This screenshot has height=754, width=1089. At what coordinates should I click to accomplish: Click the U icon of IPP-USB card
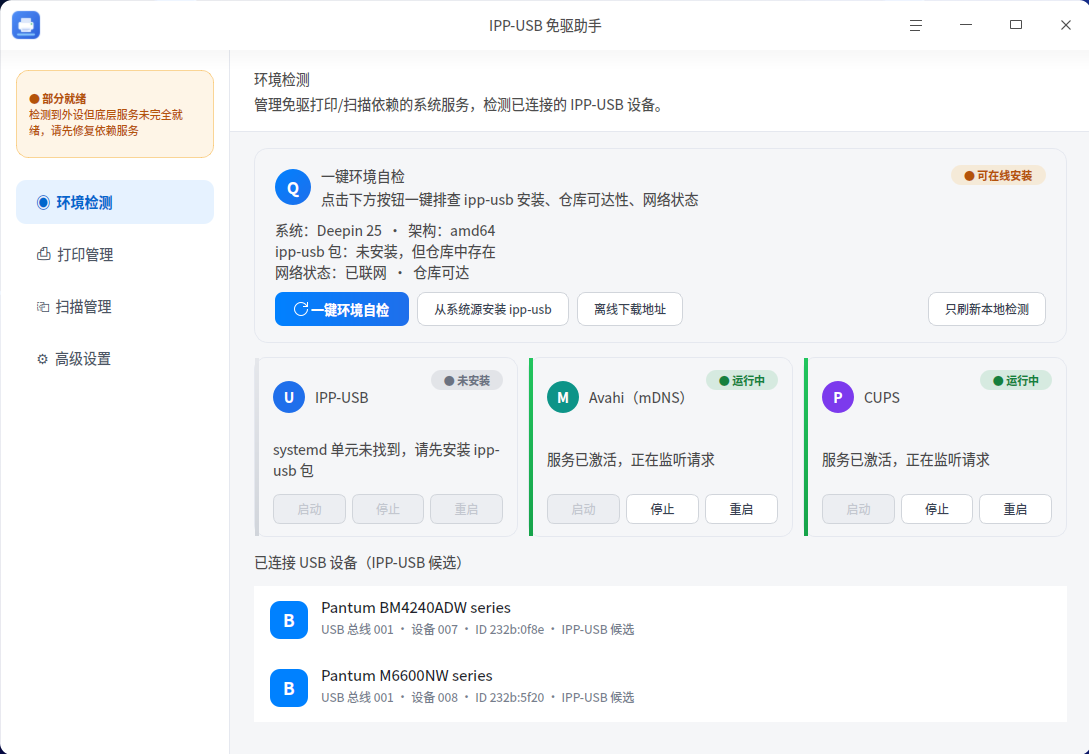tap(289, 397)
